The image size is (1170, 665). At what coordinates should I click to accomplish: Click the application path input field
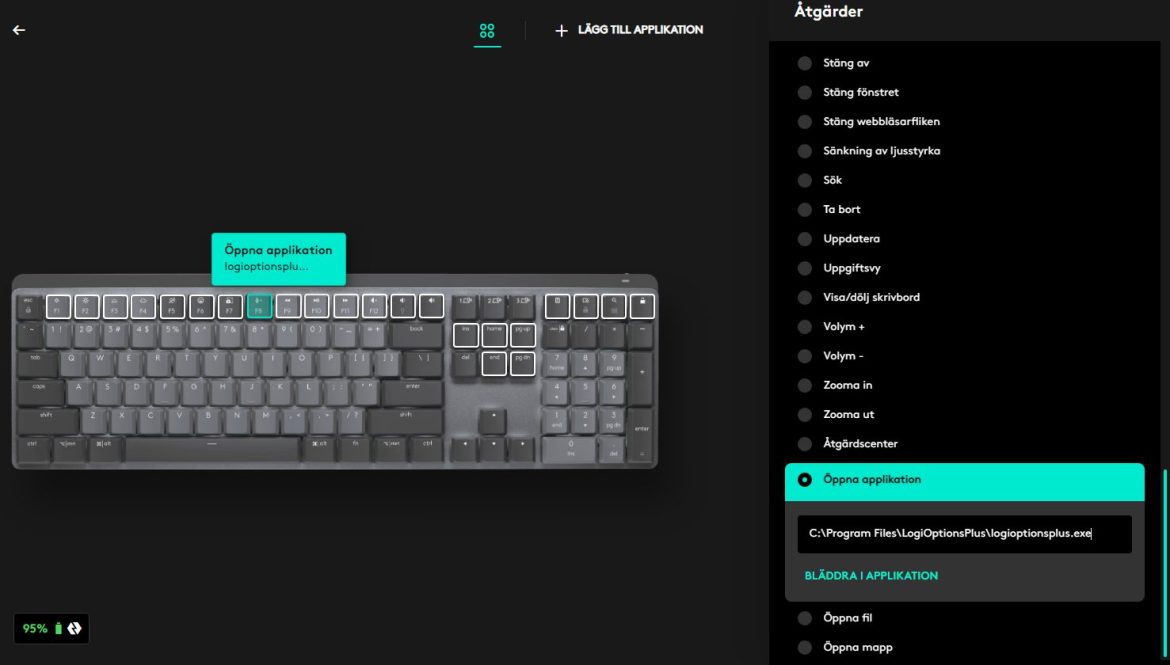point(964,534)
